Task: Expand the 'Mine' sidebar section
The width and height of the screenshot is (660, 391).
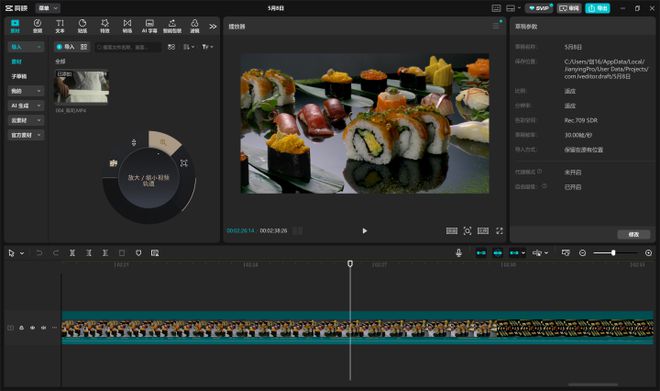Action: [26, 91]
